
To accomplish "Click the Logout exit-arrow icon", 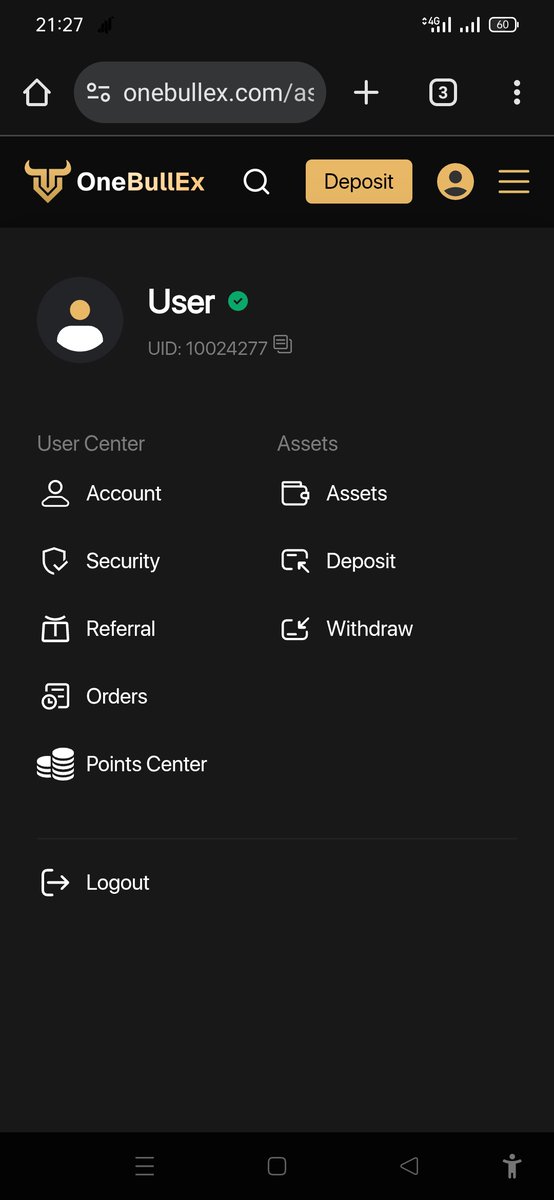I will click(55, 882).
